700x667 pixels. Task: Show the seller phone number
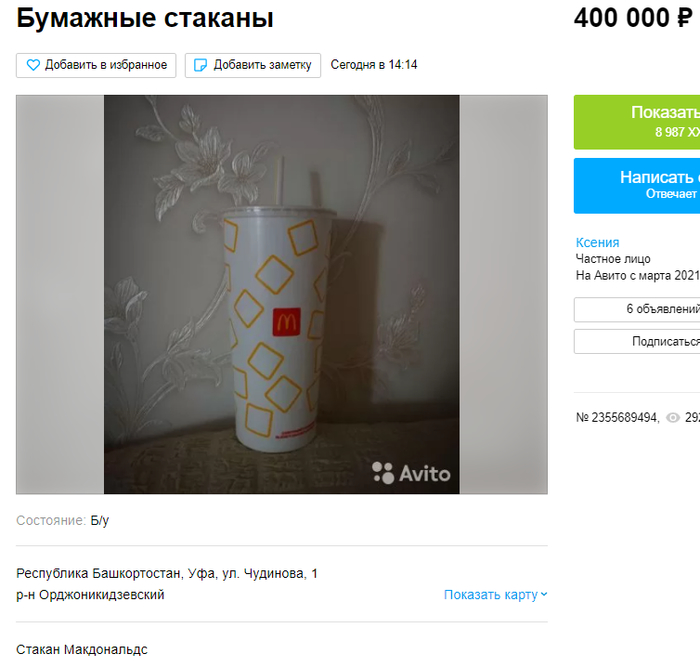pyautogui.click(x=637, y=122)
